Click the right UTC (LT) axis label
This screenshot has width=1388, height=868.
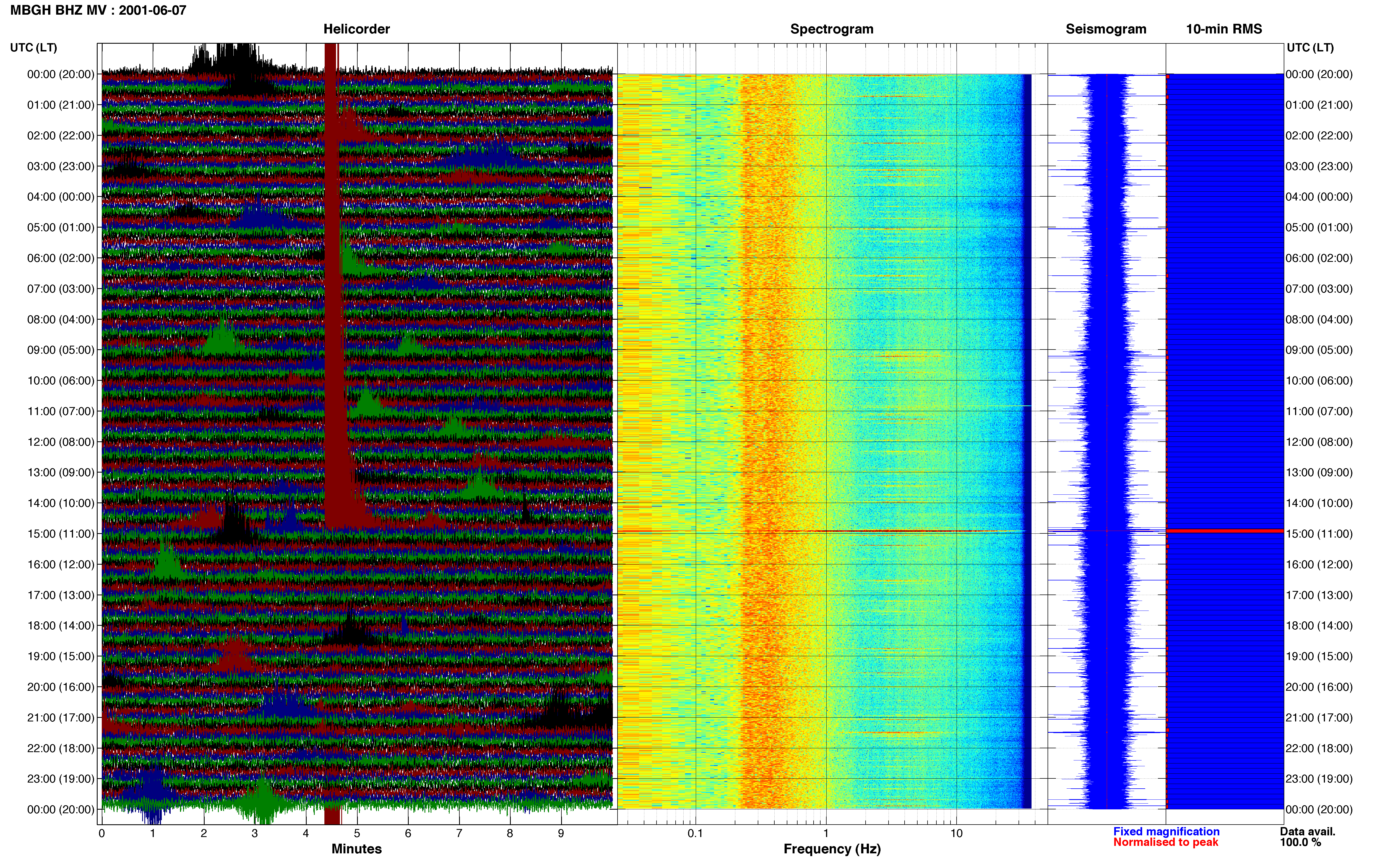(1310, 48)
